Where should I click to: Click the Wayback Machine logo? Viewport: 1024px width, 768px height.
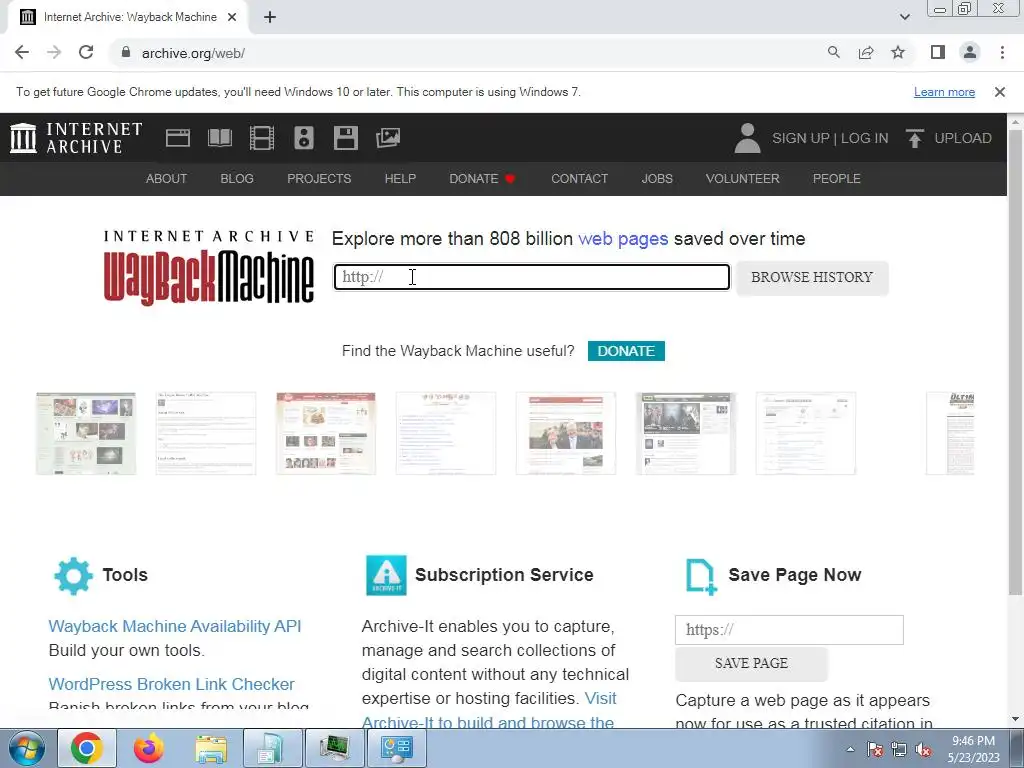point(209,267)
